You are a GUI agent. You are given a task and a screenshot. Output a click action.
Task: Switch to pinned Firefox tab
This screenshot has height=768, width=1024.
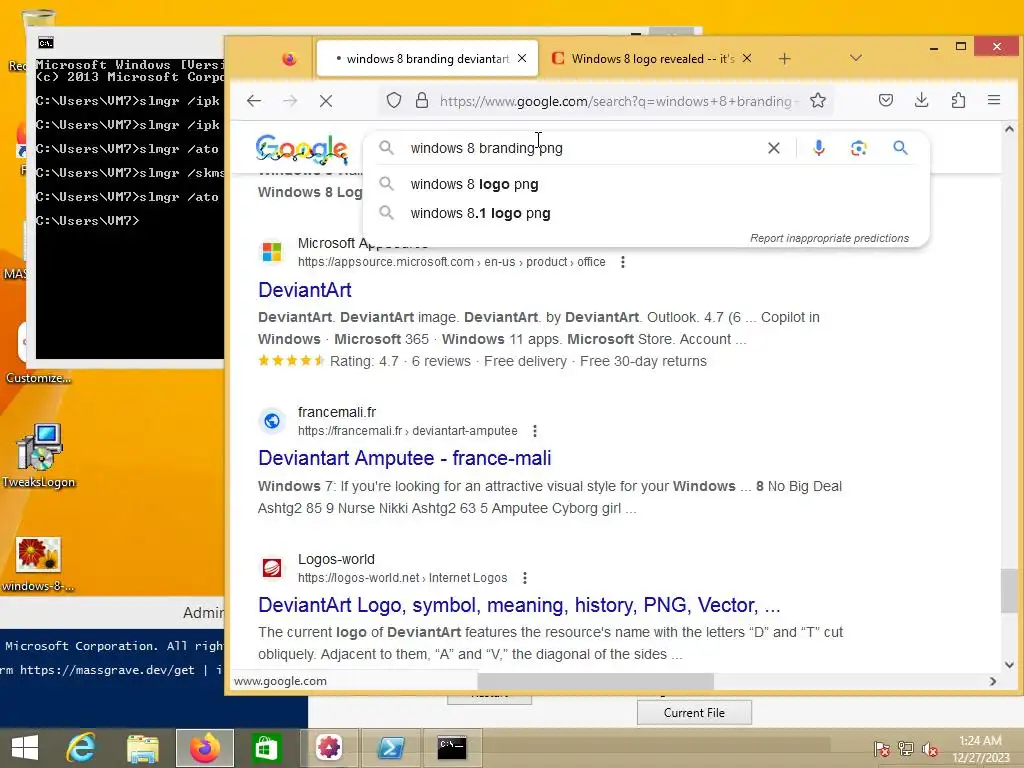tap(289, 59)
